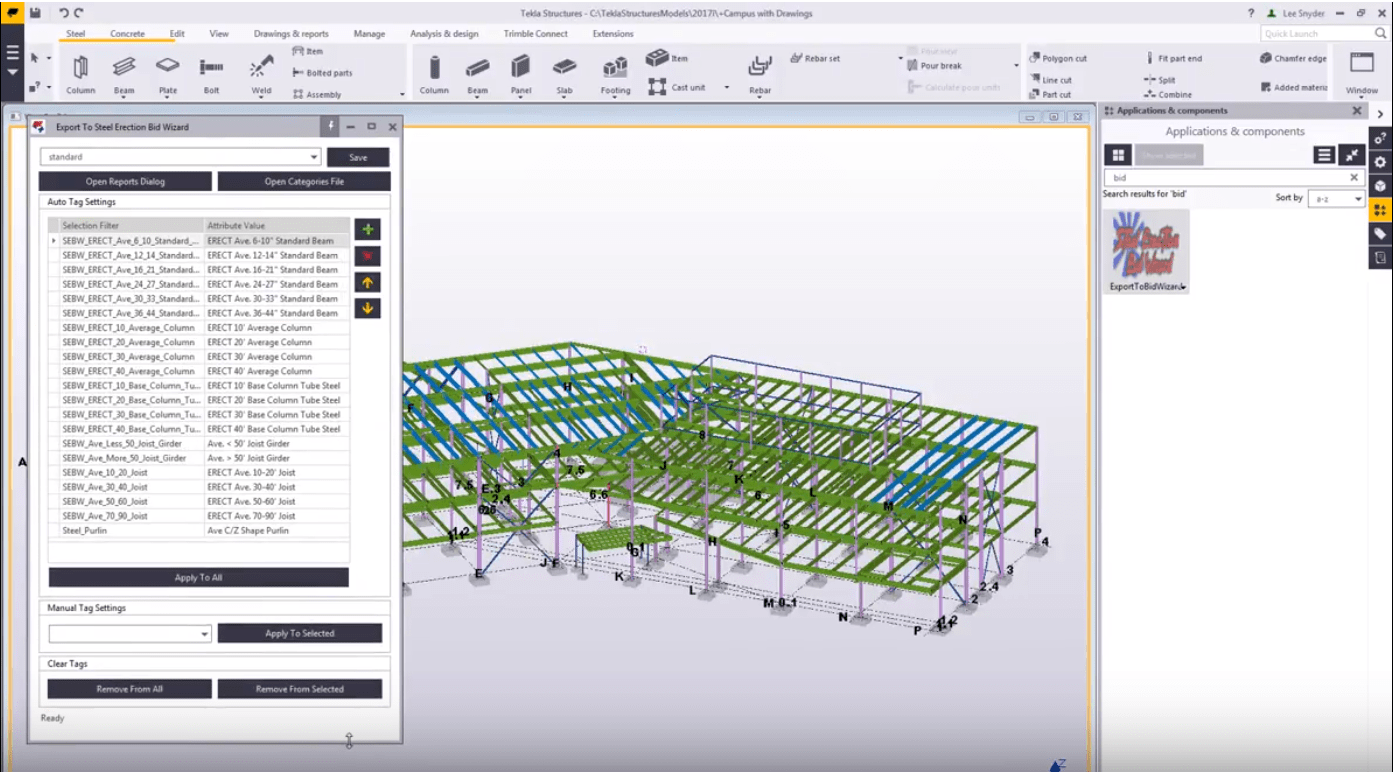
Task: Click the Remove From Selected button
Action: point(300,689)
